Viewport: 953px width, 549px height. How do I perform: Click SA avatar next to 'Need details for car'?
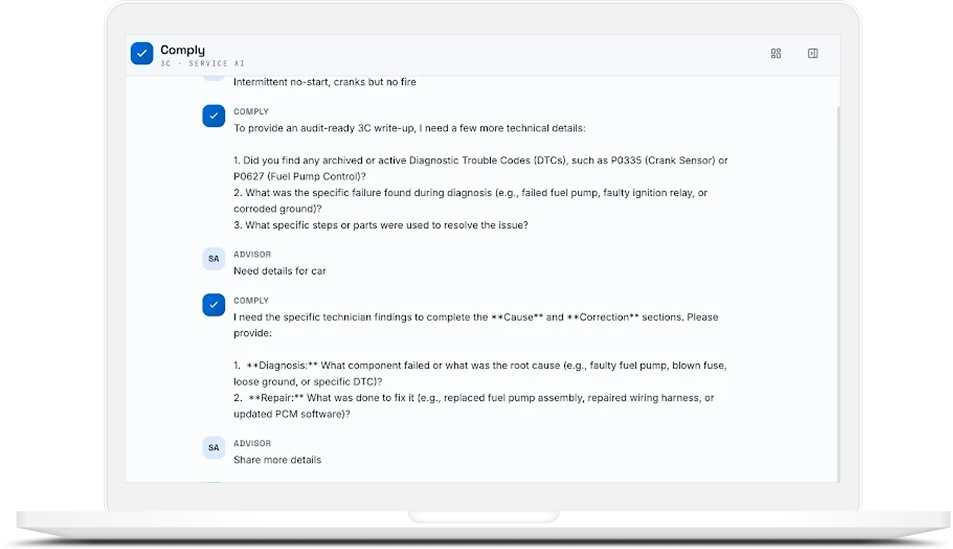tap(213, 258)
